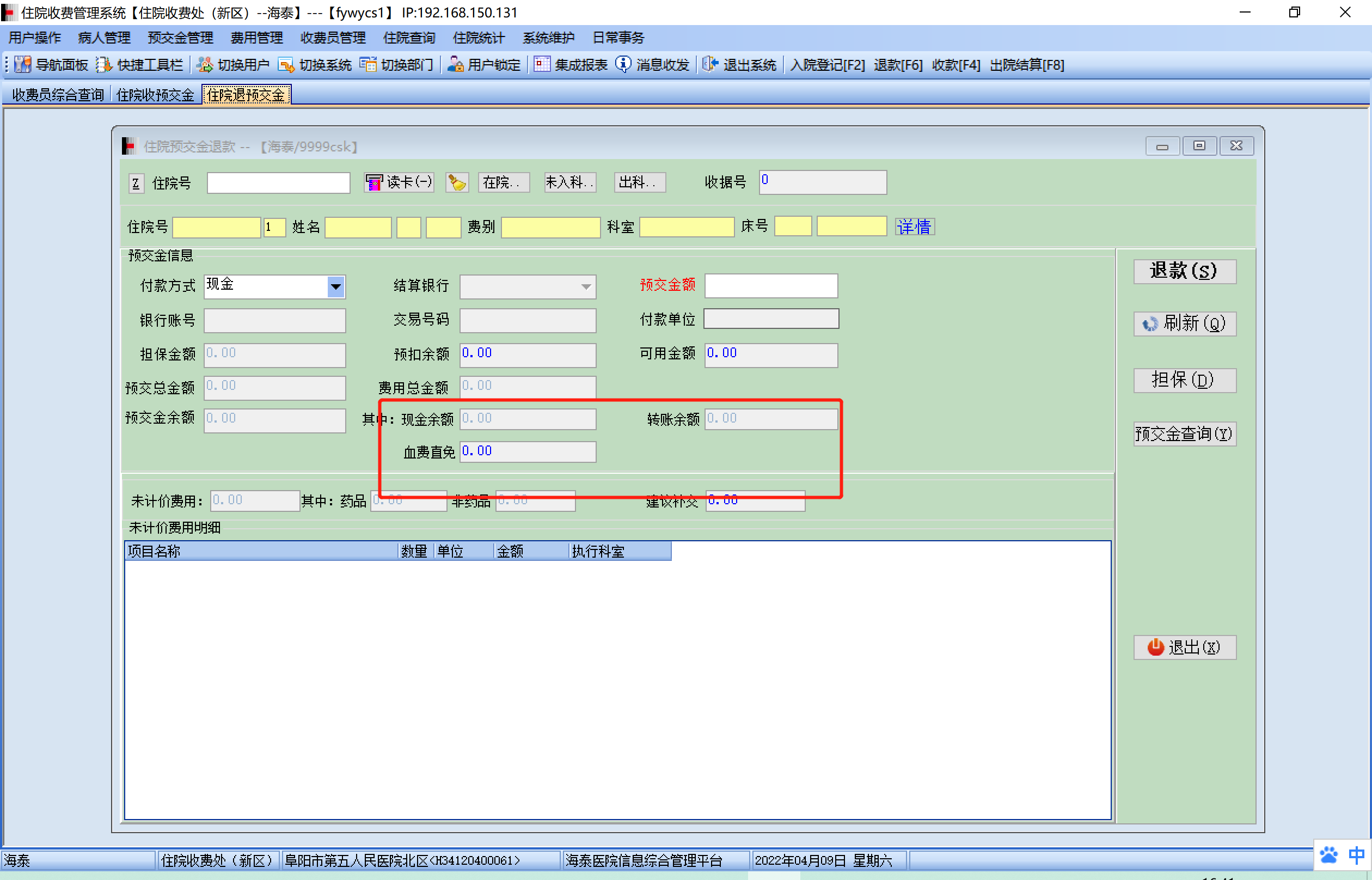
Task: Click the switch department (切换部门) icon
Action: [x=368, y=65]
